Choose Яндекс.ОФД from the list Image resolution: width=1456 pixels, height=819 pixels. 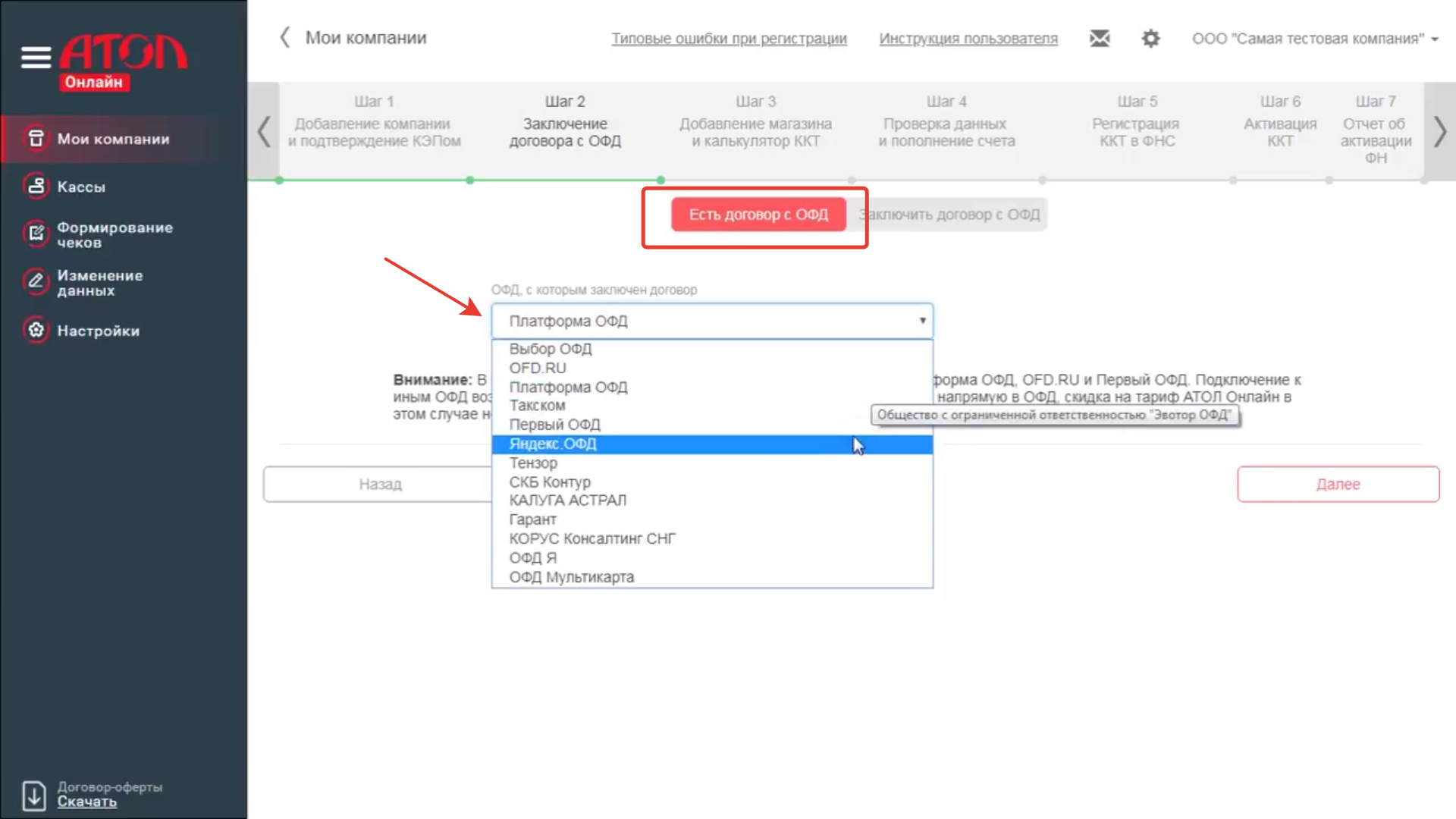[x=553, y=444]
